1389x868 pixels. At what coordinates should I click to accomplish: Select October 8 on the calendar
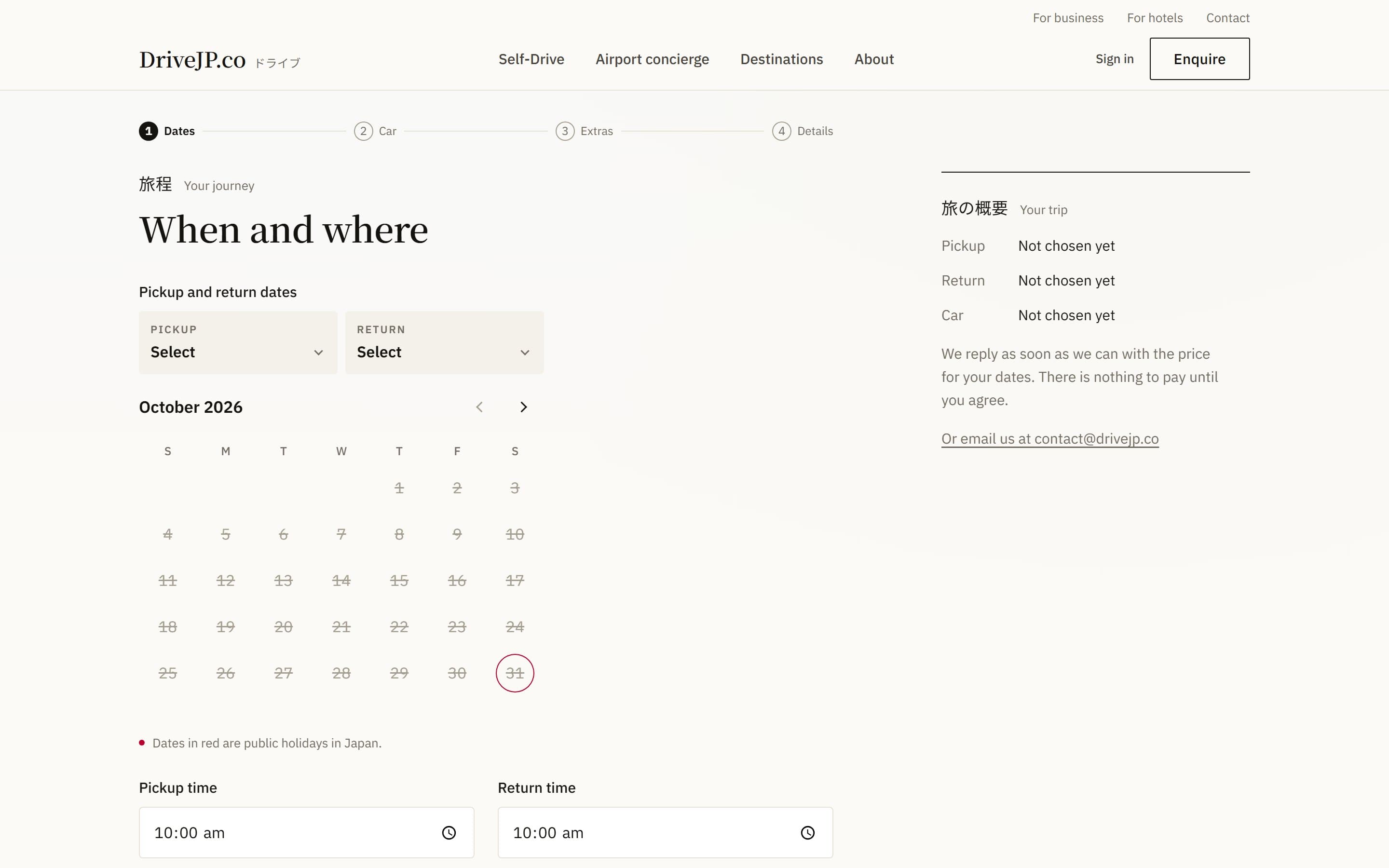399,534
